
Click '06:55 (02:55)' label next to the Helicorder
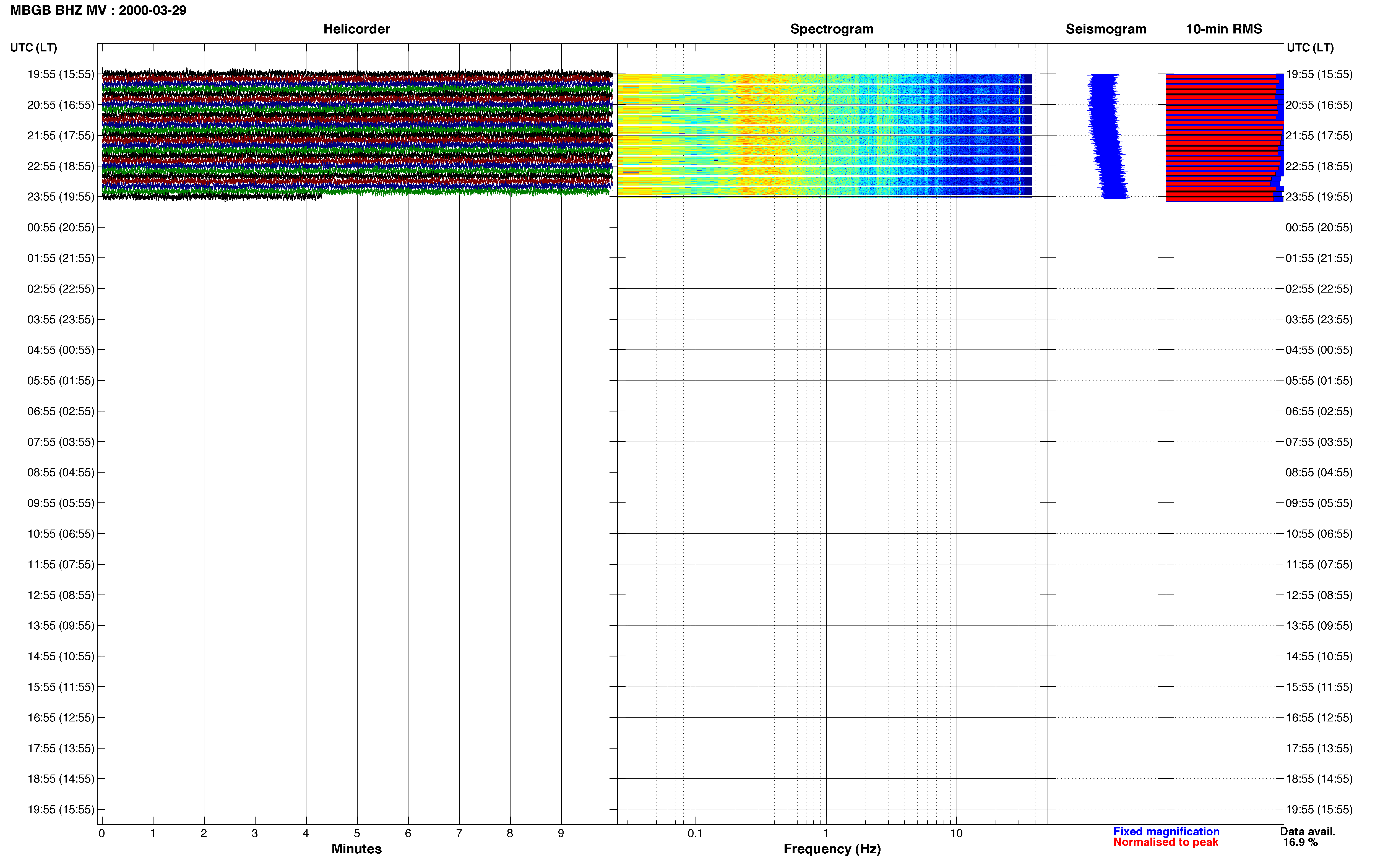point(61,411)
